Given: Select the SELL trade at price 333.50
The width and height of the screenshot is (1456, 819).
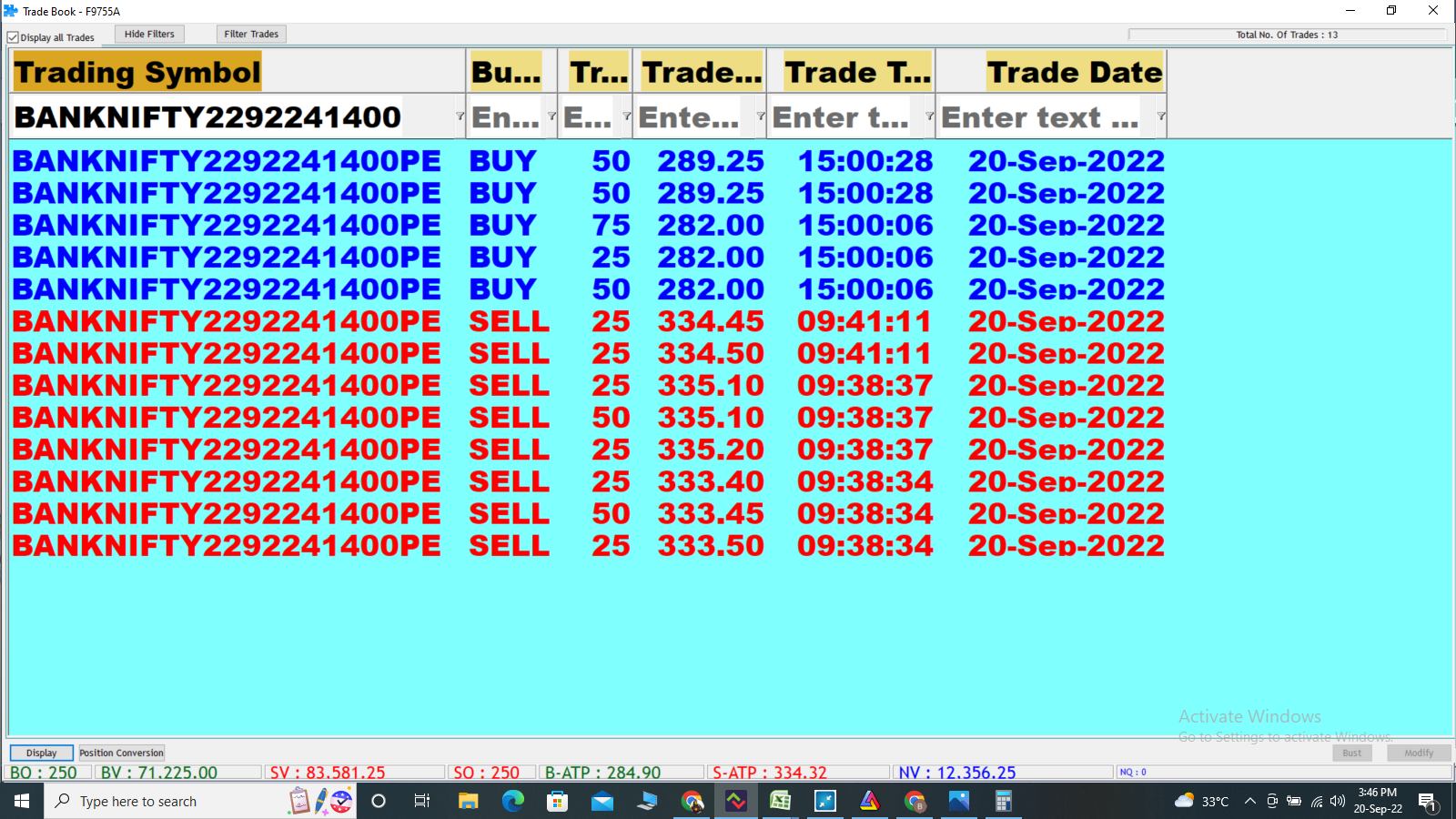Looking at the screenshot, I should 588,546.
